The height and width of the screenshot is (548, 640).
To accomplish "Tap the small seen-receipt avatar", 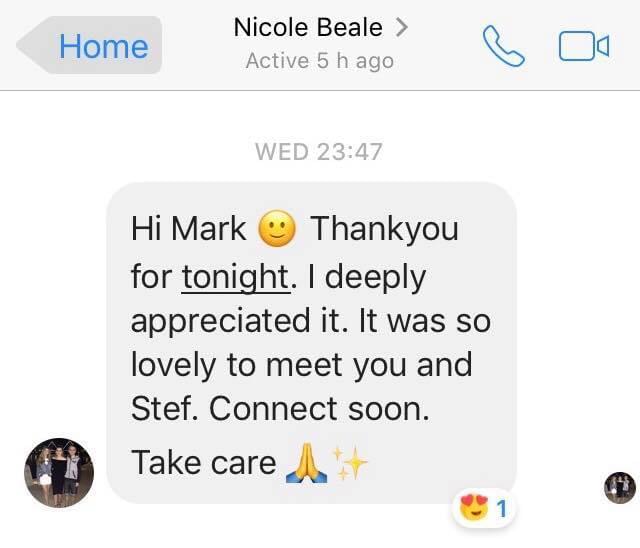I will (620, 488).
